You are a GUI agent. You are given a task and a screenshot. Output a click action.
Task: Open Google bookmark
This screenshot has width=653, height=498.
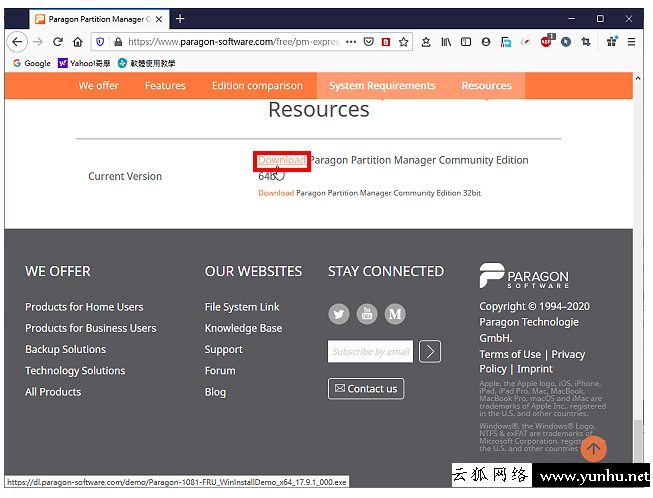32,63
